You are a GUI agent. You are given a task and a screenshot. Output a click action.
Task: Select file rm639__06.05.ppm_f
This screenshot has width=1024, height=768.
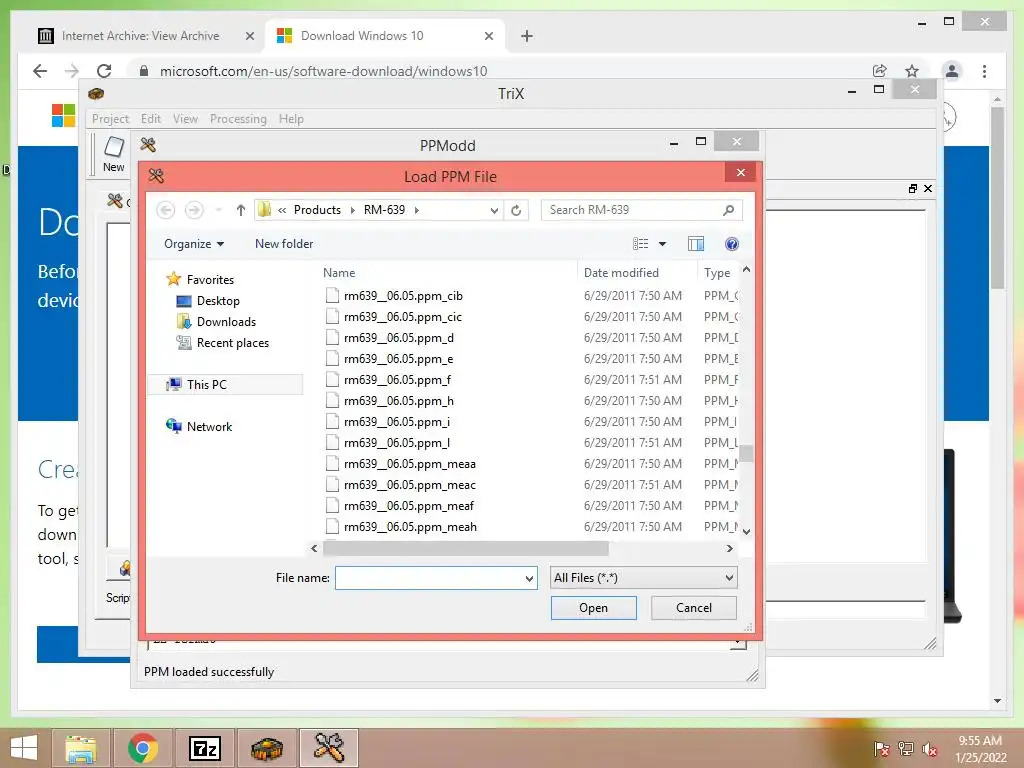tap(397, 379)
